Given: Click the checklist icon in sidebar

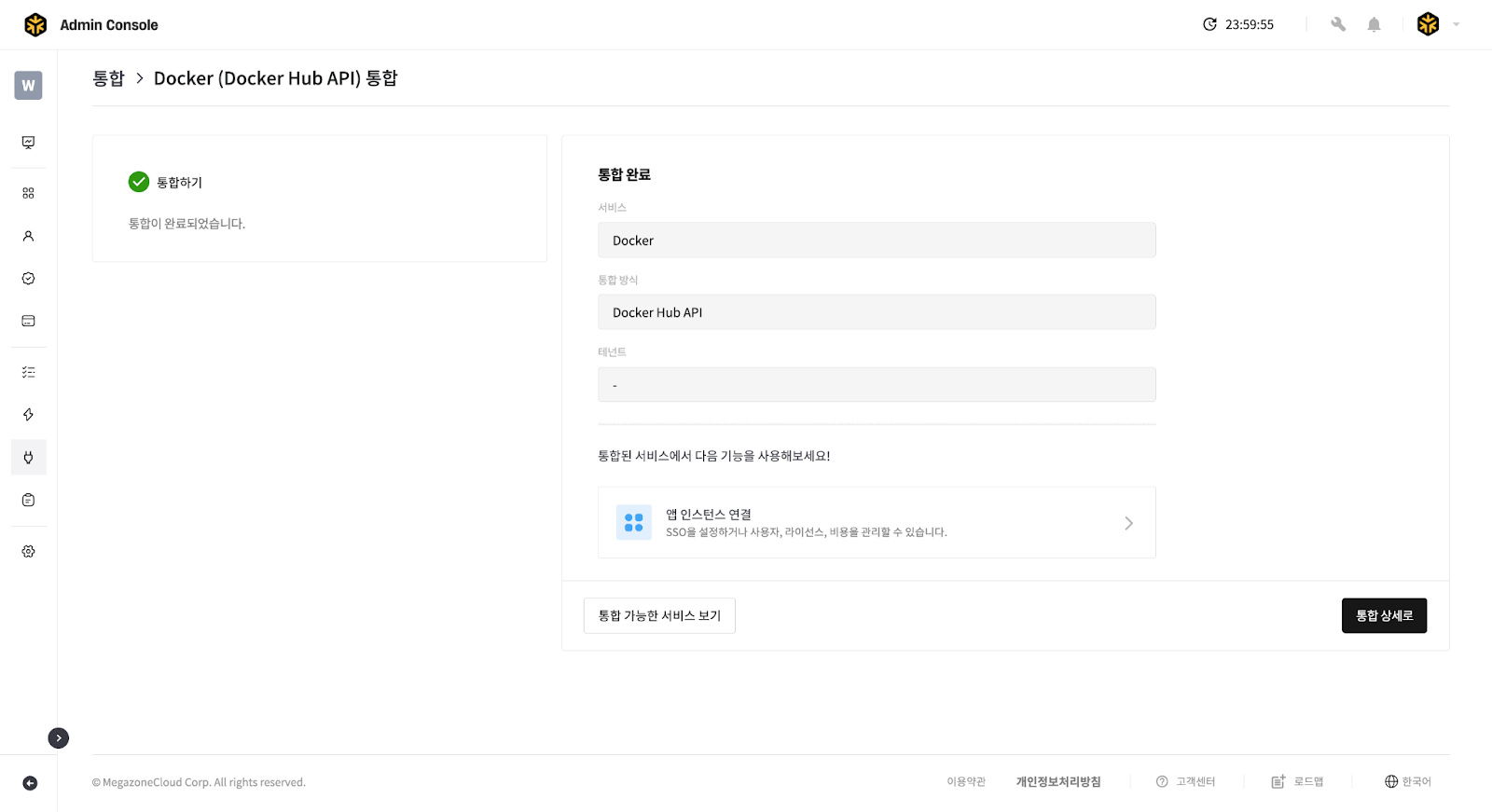Looking at the screenshot, I should (x=28, y=372).
